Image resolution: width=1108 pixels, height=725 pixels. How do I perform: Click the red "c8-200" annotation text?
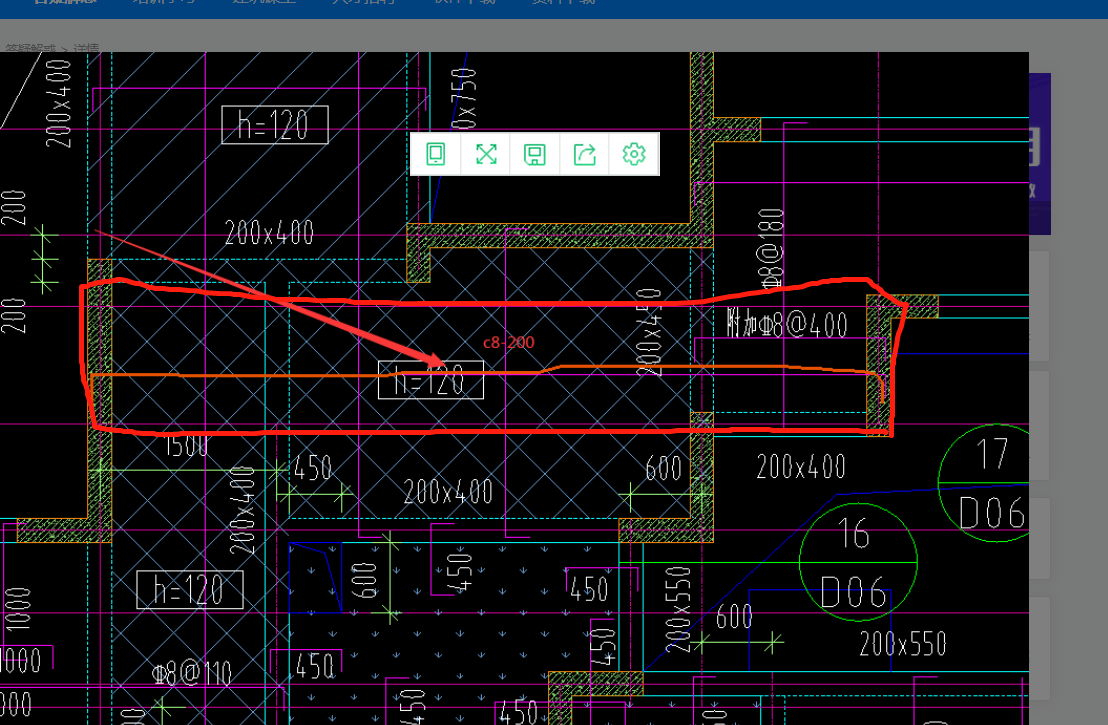tap(509, 343)
